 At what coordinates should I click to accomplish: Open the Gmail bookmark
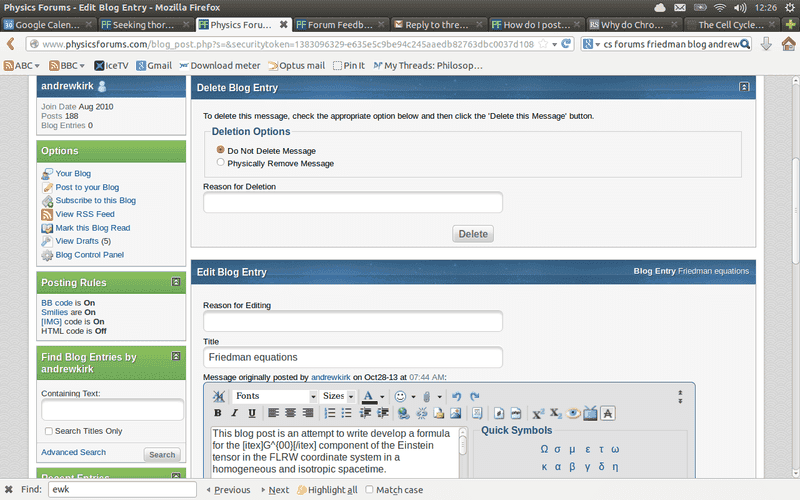(x=154, y=65)
